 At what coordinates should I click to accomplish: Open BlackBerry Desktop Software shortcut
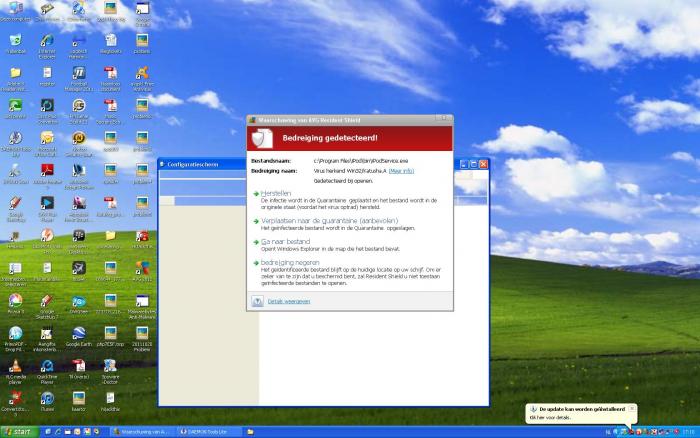coord(79,241)
